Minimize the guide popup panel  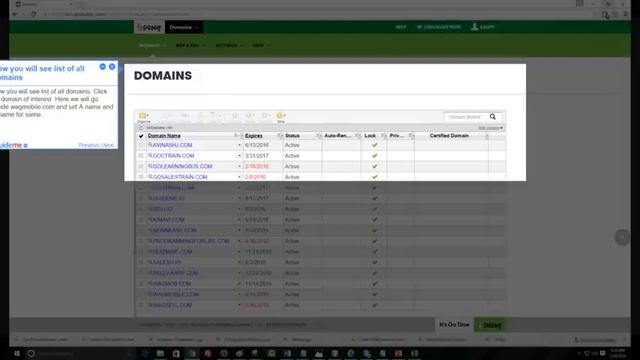103,67
